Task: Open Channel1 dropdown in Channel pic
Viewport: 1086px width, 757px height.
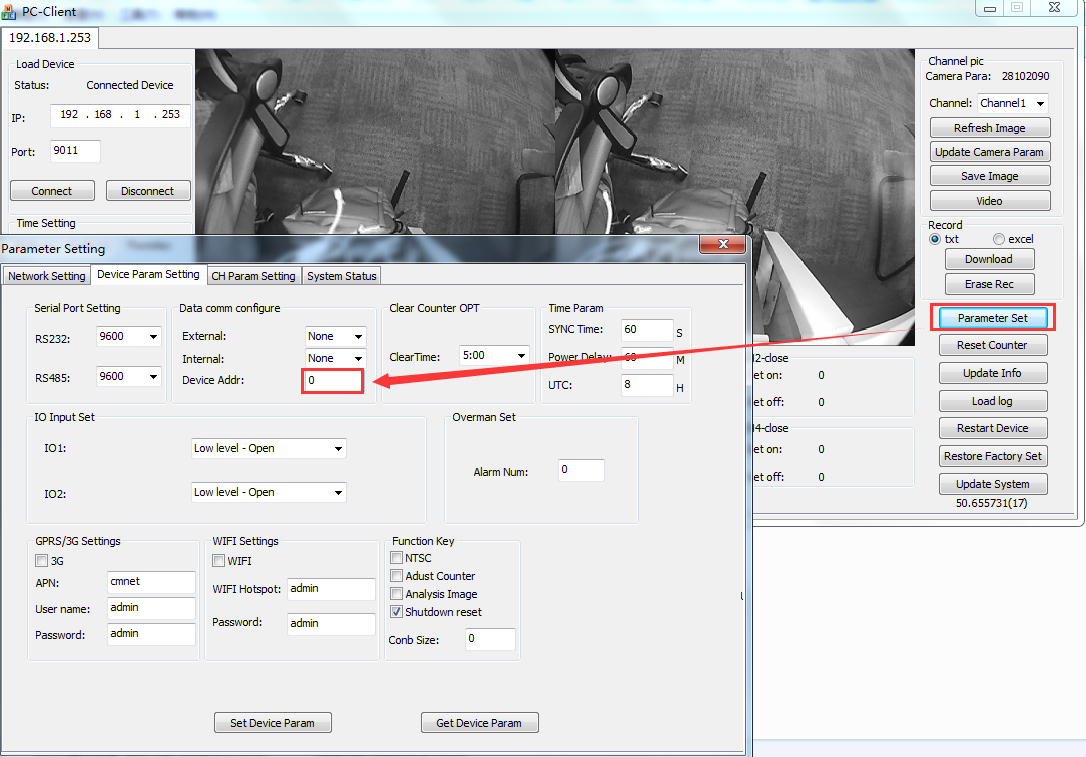Action: (x=1040, y=103)
